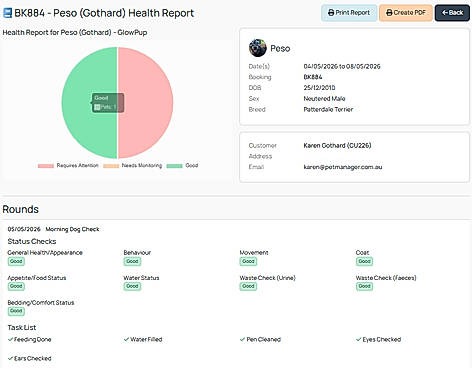
Task: Select the Good badge under Movement
Action: pos(248,261)
